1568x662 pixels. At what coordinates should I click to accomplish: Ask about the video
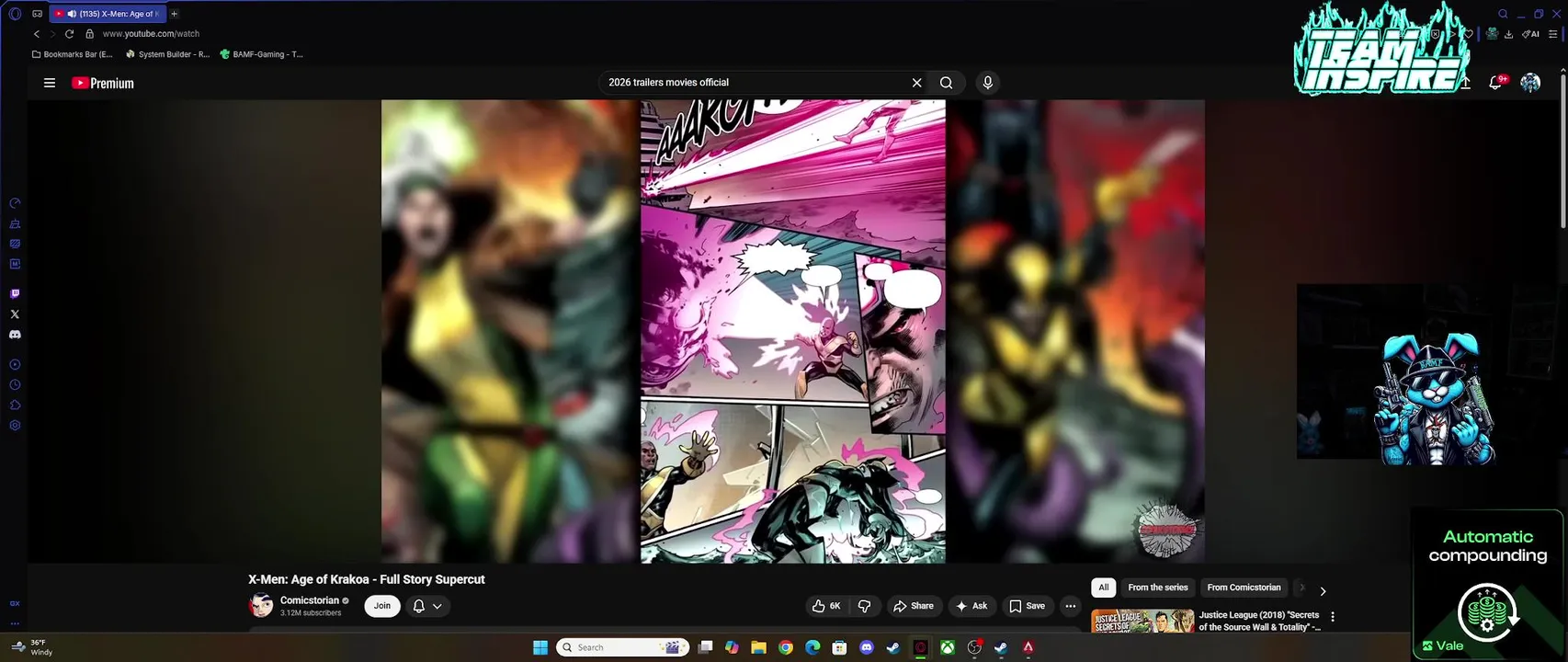(x=971, y=606)
